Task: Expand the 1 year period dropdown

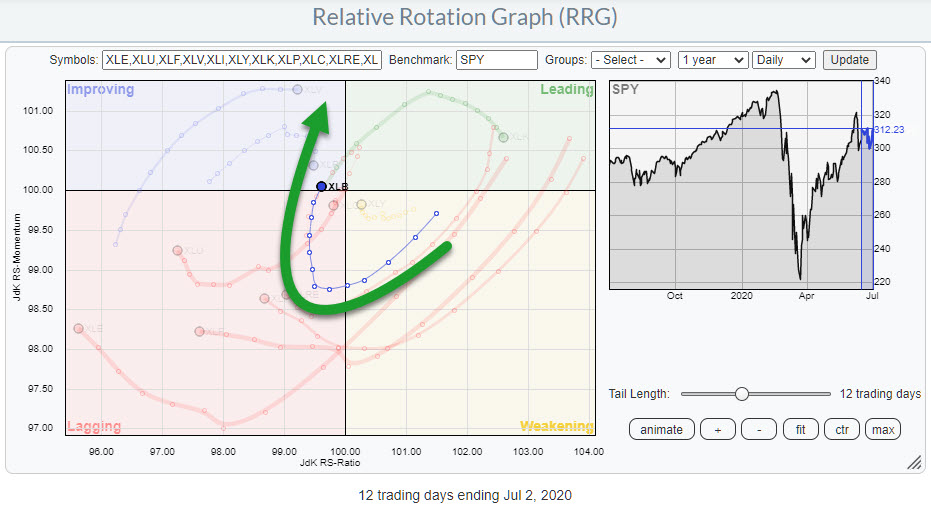Action: click(712, 60)
